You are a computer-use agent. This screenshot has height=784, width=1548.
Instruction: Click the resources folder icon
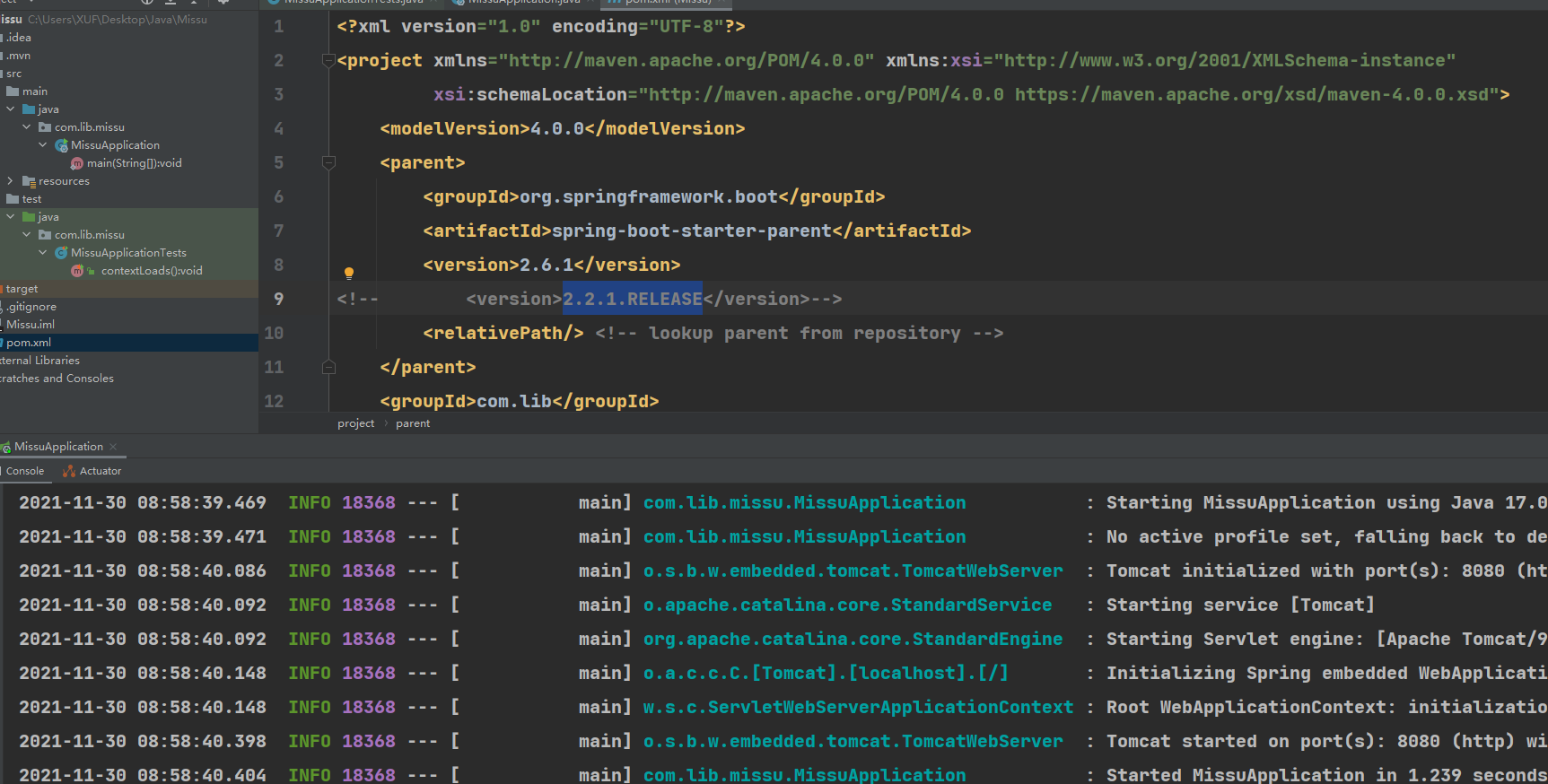pos(29,181)
